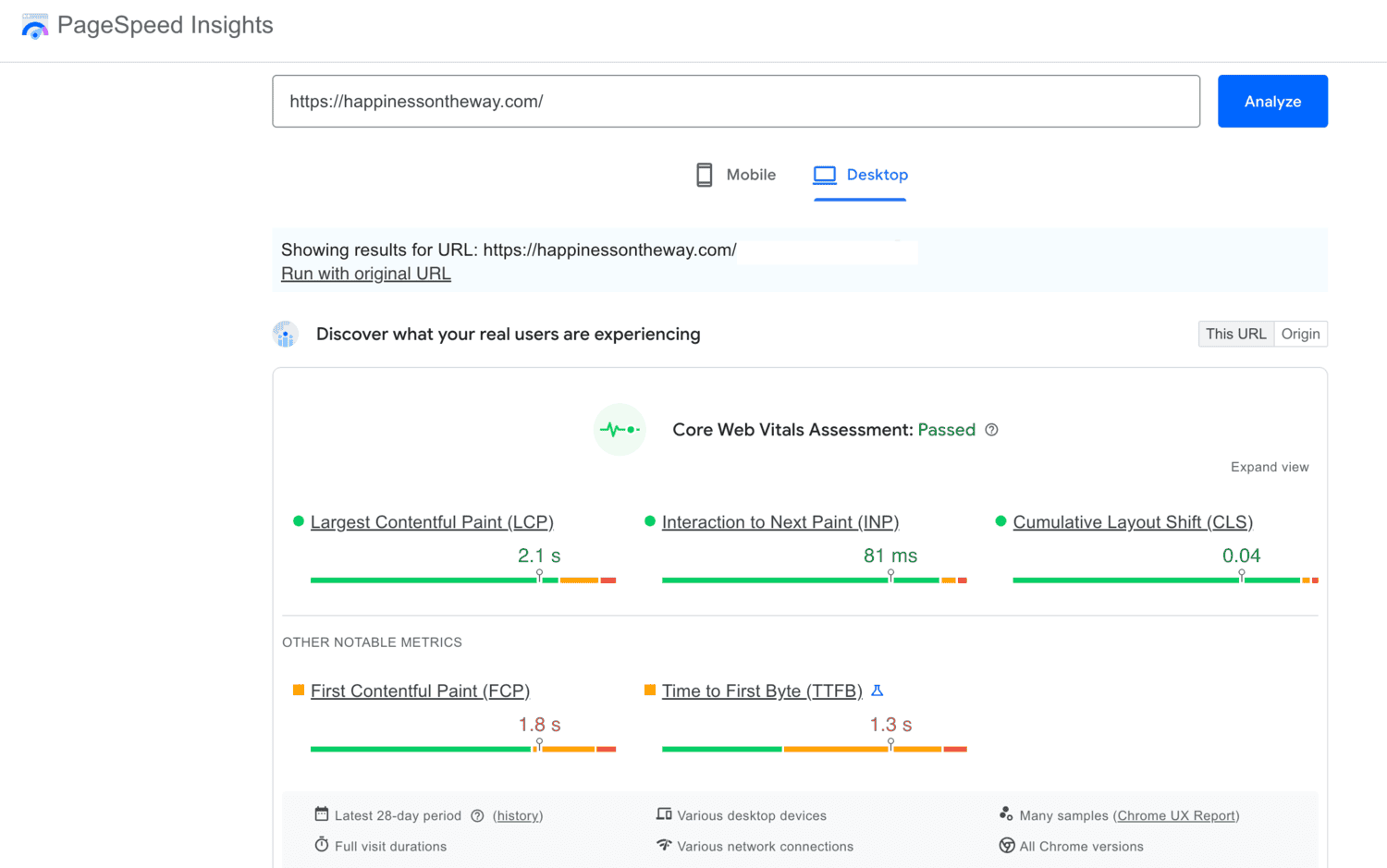Screen dimensions: 1387x868
Task: Click the OTHER NOTABLE METRICS heading
Action: pyautogui.click(x=372, y=642)
